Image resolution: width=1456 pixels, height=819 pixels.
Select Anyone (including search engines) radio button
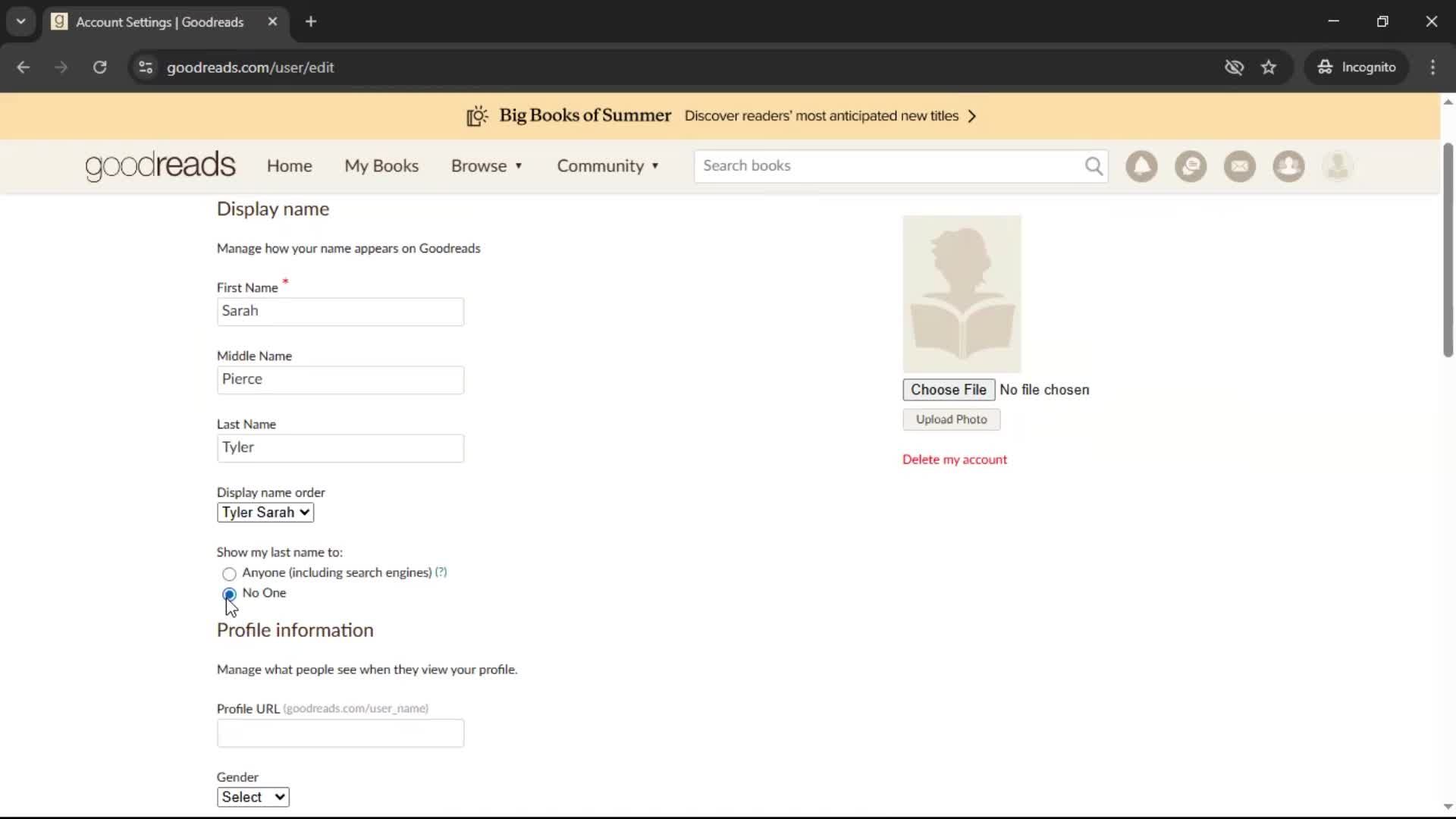pyautogui.click(x=229, y=574)
